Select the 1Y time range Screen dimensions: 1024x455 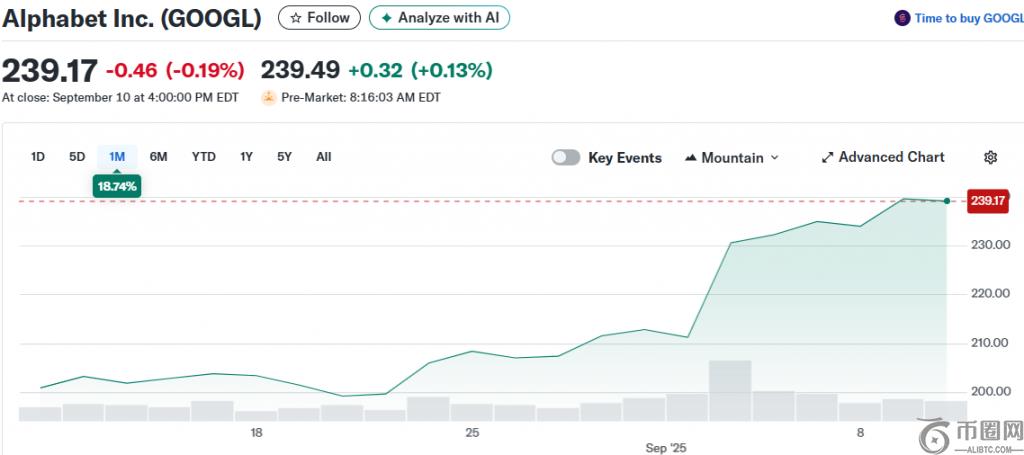(246, 157)
